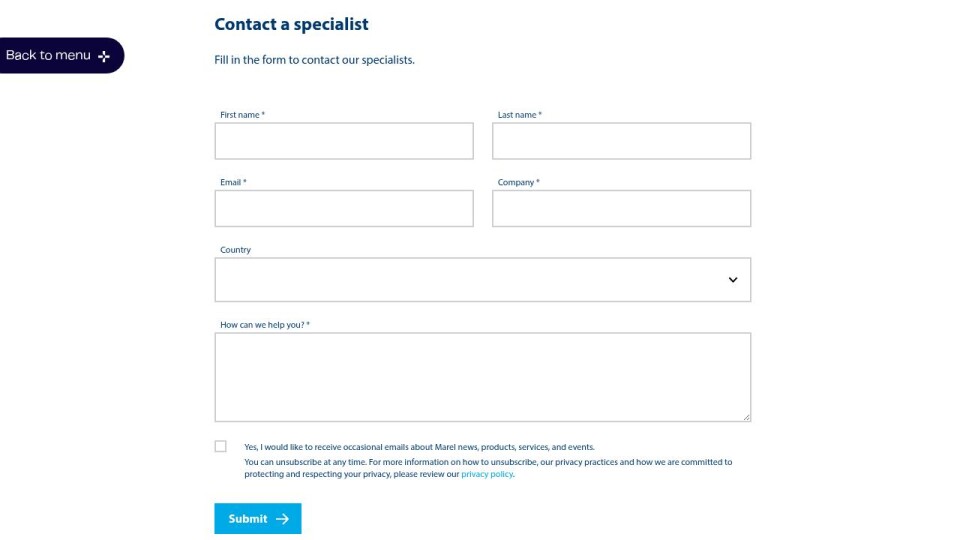This screenshot has width=960, height=540.
Task: Click the Contact a specialist heading
Action: pos(291,24)
